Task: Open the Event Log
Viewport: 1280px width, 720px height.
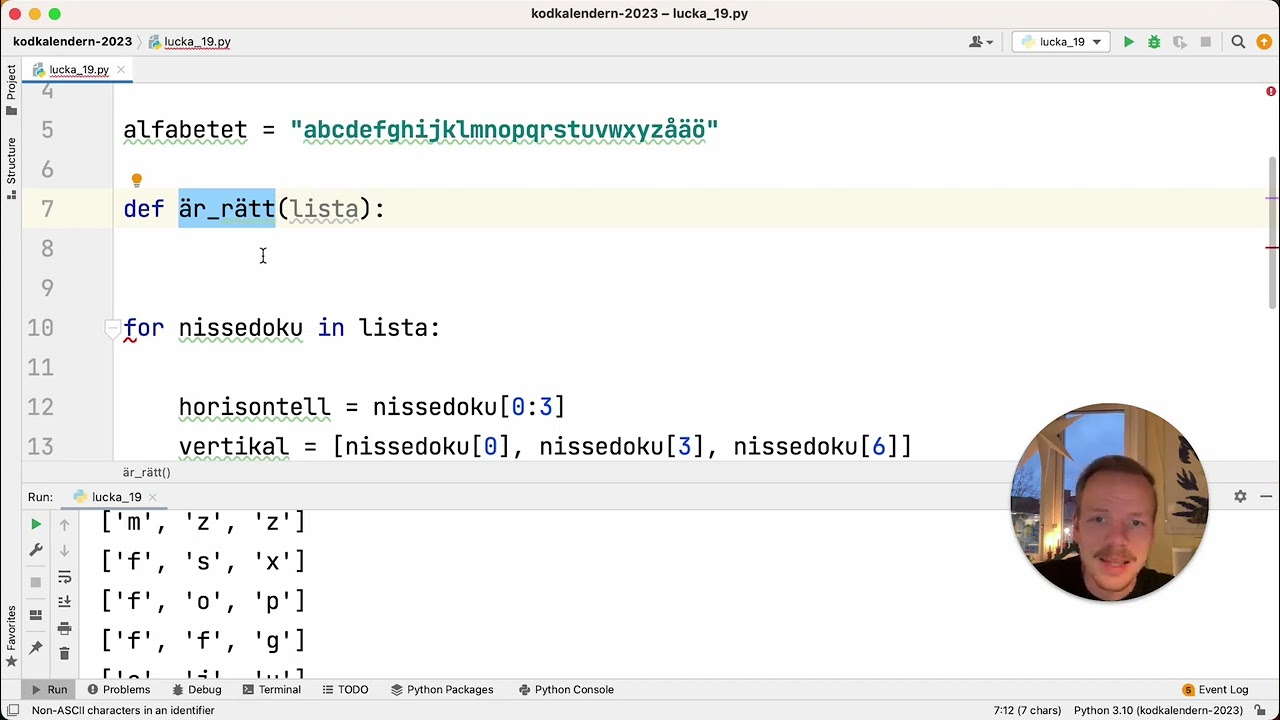Action: point(1215,690)
